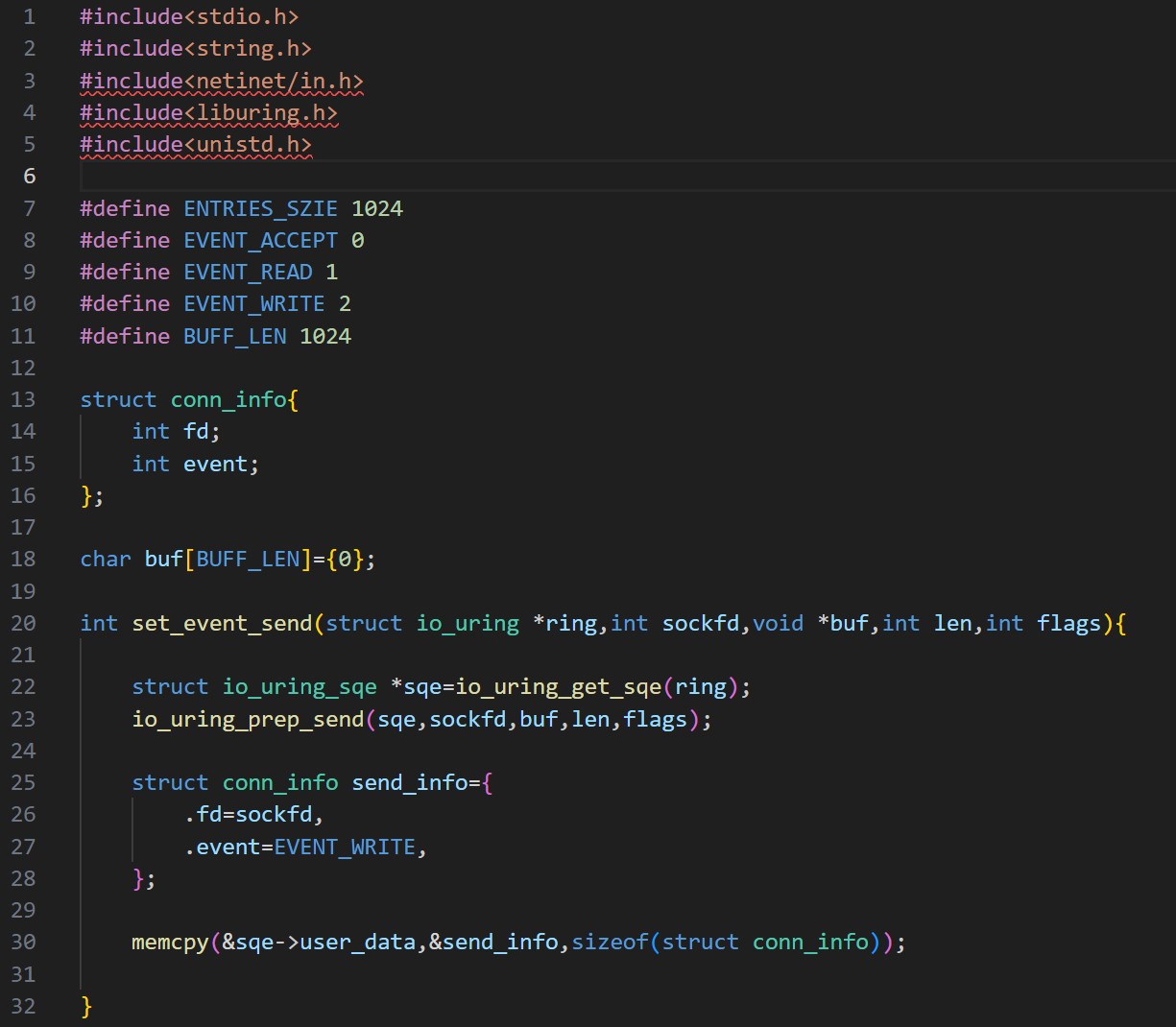The image size is (1176, 1027).
Task: Click the '*ring' parameter in the function signature
Action: (x=564, y=623)
